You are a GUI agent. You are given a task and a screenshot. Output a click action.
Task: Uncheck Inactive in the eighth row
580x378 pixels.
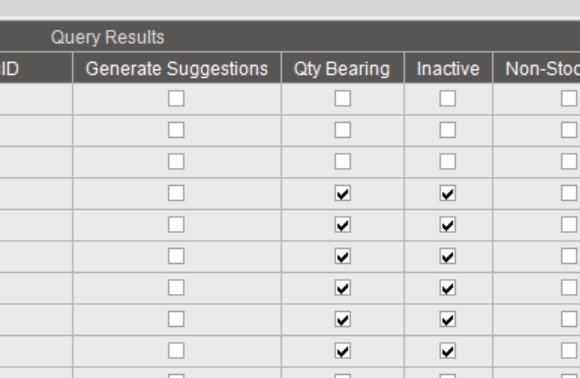(x=448, y=319)
